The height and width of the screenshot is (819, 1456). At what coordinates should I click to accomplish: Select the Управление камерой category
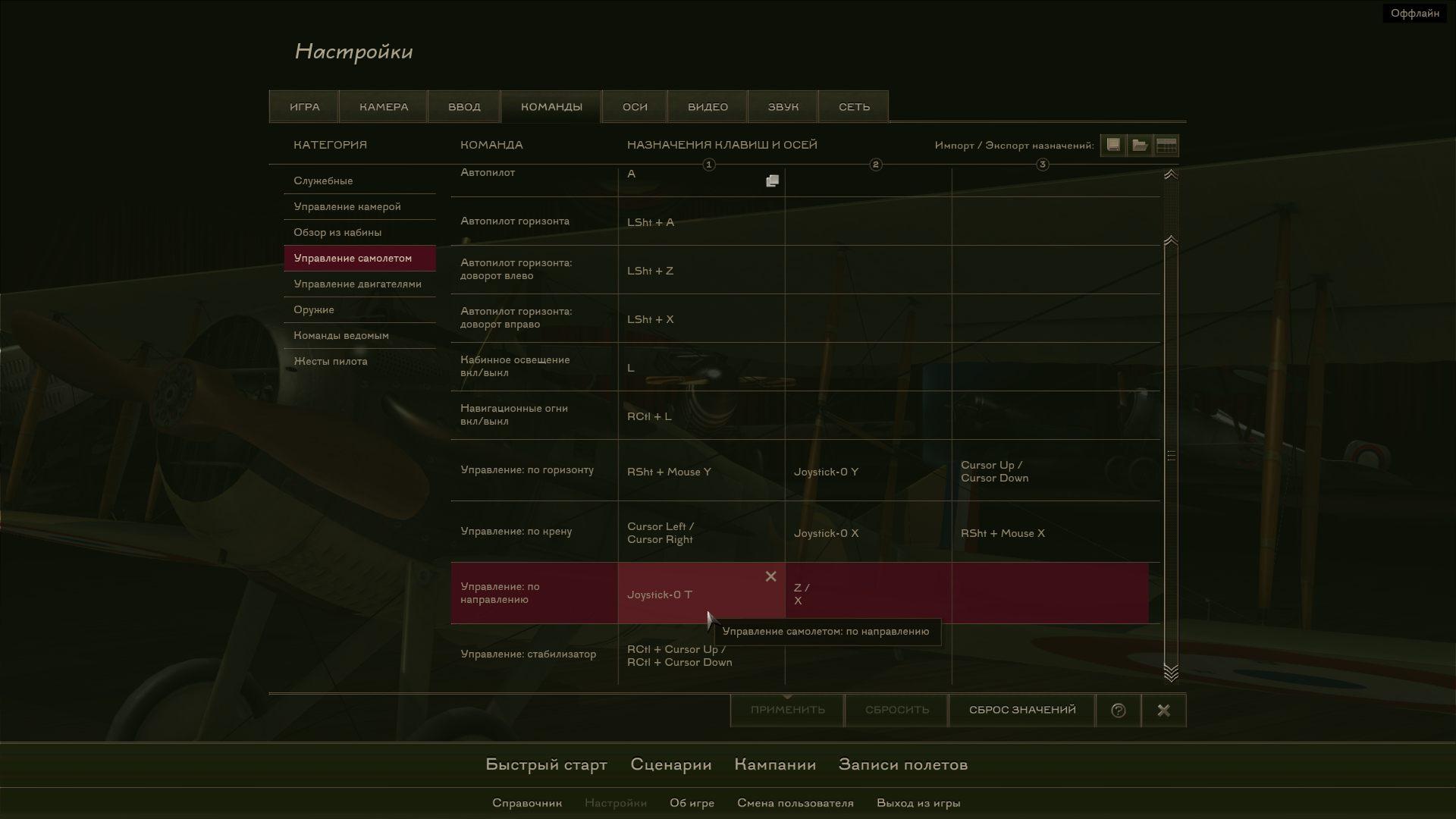[359, 206]
